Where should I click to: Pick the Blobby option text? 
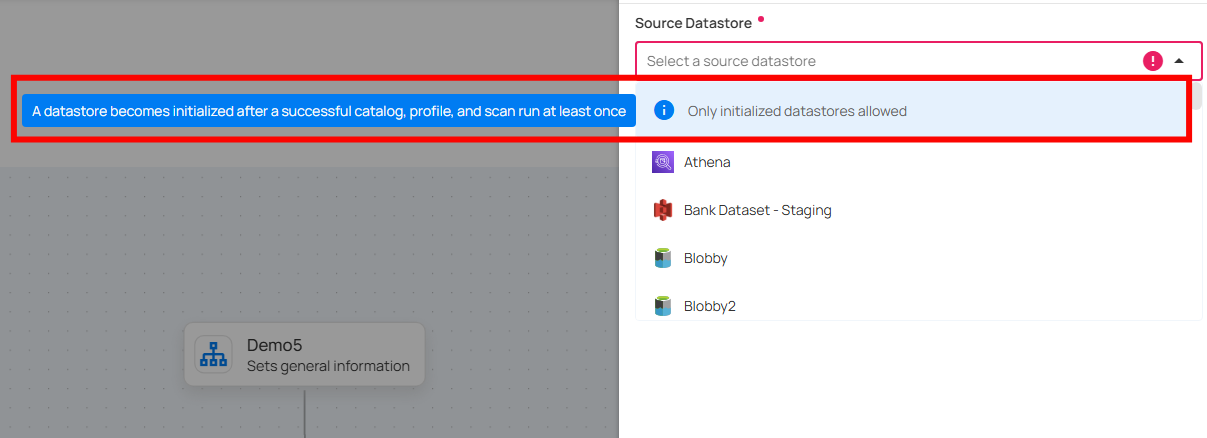coord(705,258)
